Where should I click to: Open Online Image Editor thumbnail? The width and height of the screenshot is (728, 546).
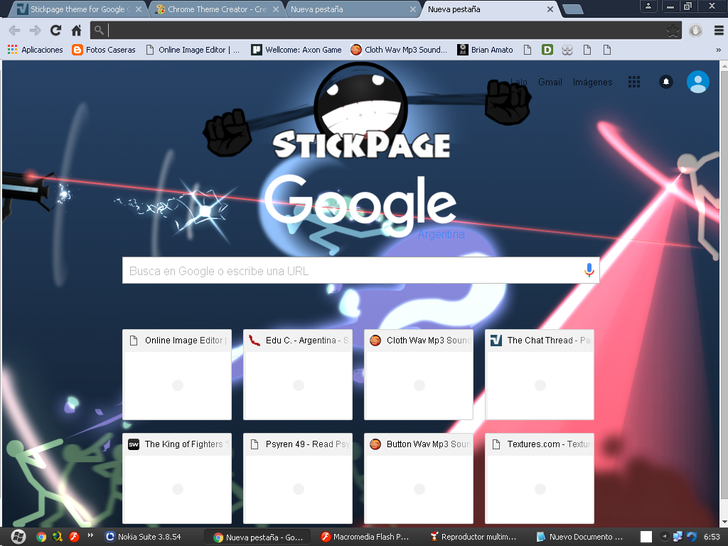(177, 375)
